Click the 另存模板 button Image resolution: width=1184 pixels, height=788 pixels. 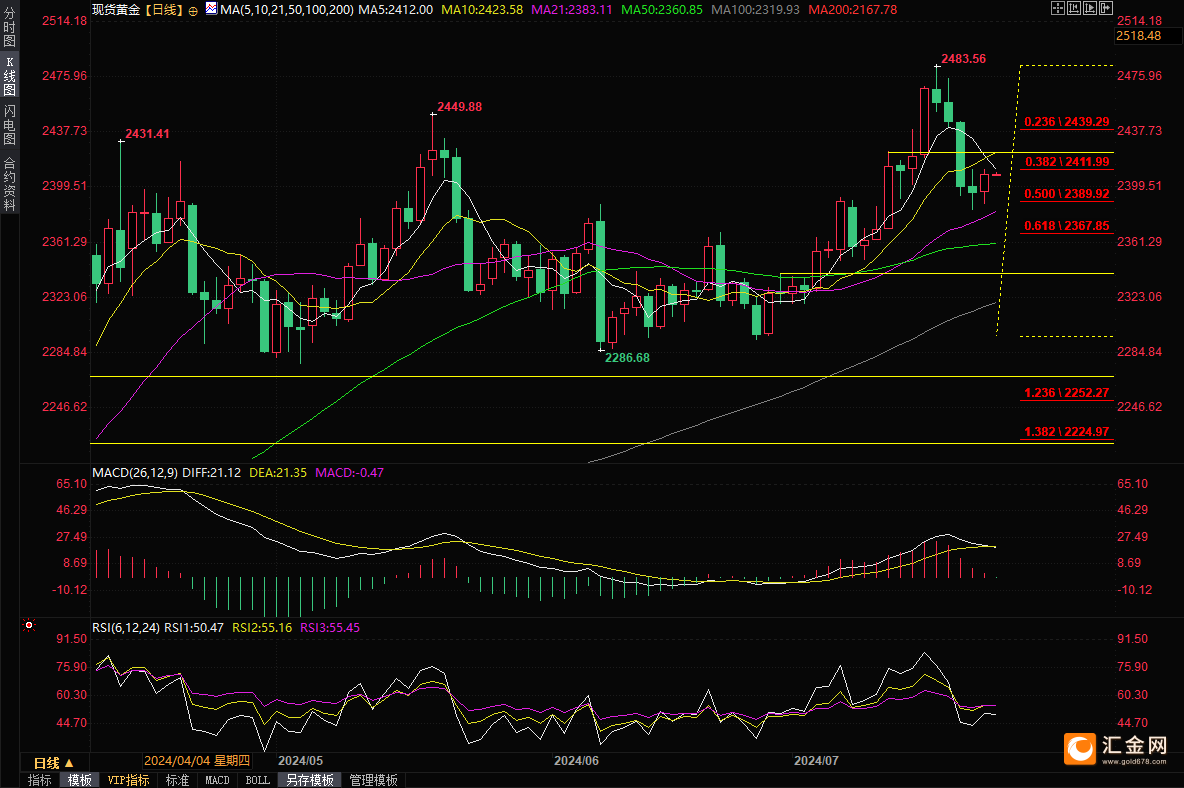click(310, 780)
